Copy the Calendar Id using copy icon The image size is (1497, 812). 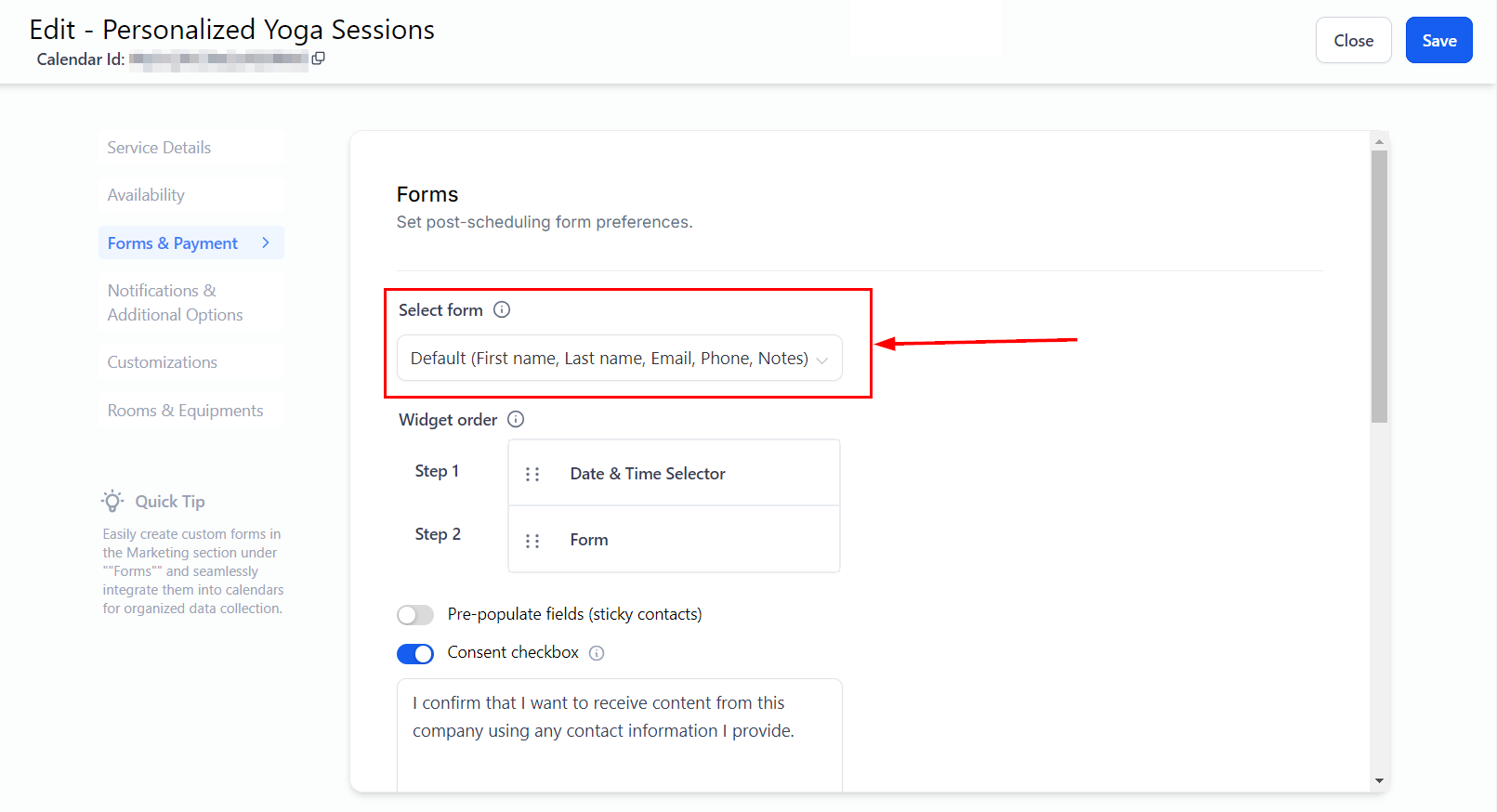point(318,59)
